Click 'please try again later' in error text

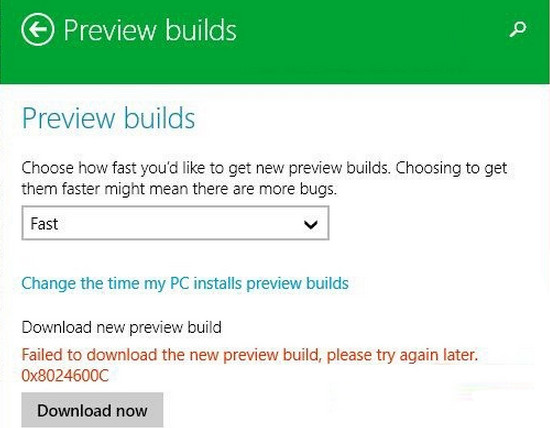[402, 355]
